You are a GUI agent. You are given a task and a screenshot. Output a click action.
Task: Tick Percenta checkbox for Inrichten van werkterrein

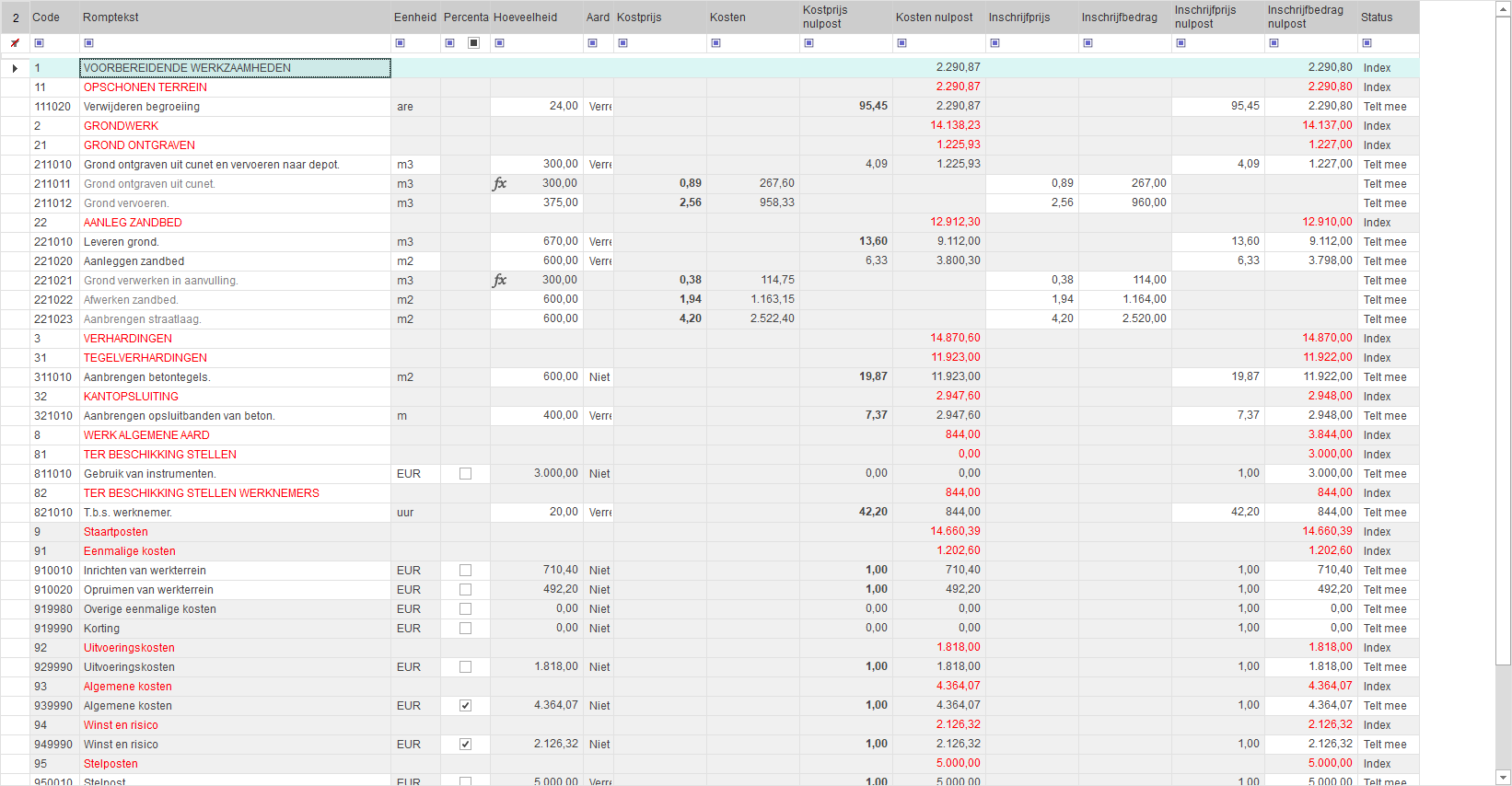tap(465, 571)
